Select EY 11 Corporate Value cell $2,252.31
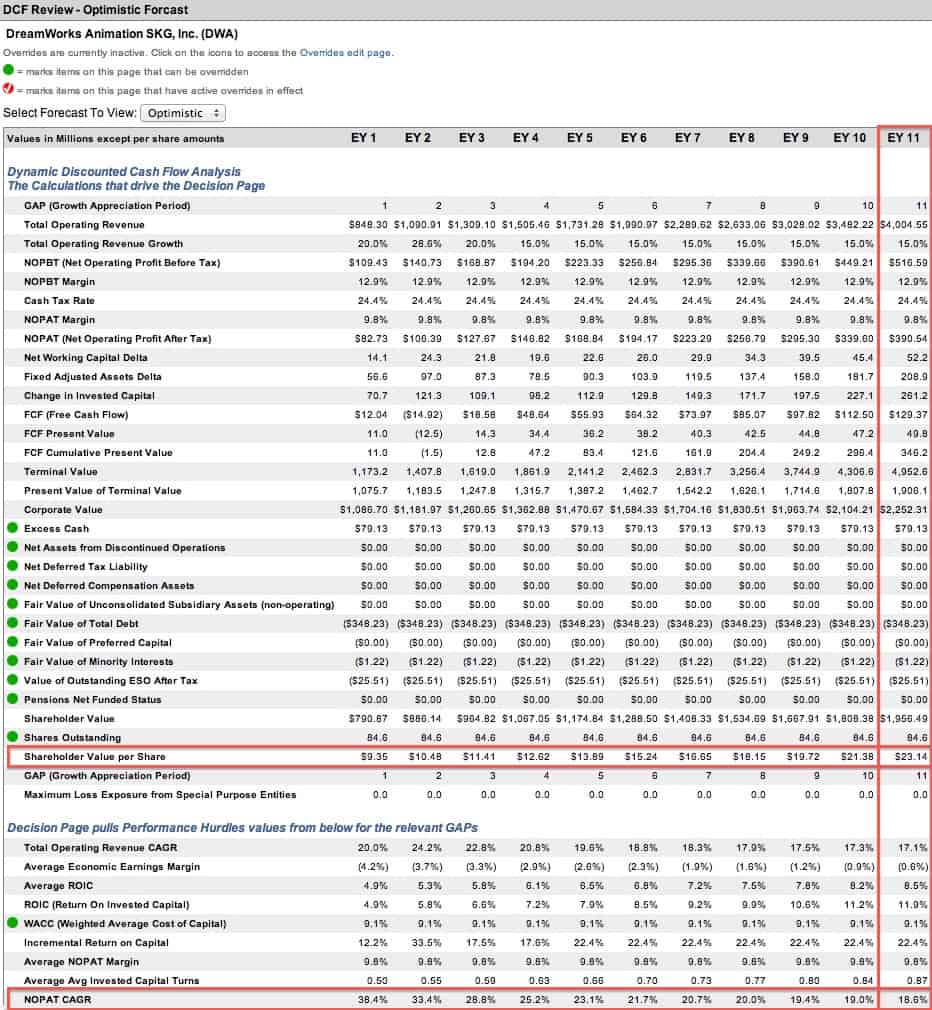 (x=904, y=510)
